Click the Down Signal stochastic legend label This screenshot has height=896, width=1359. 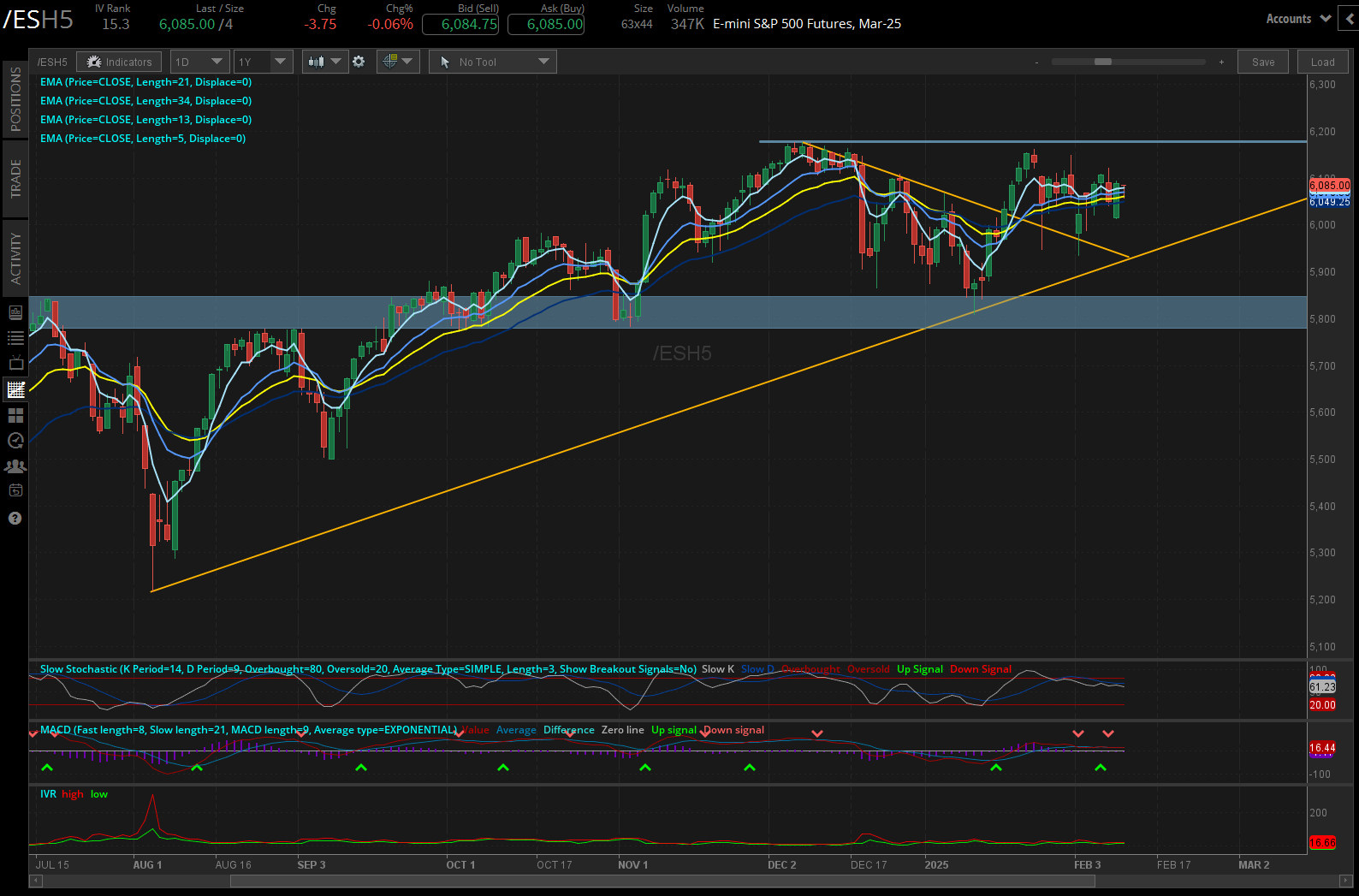[981, 669]
